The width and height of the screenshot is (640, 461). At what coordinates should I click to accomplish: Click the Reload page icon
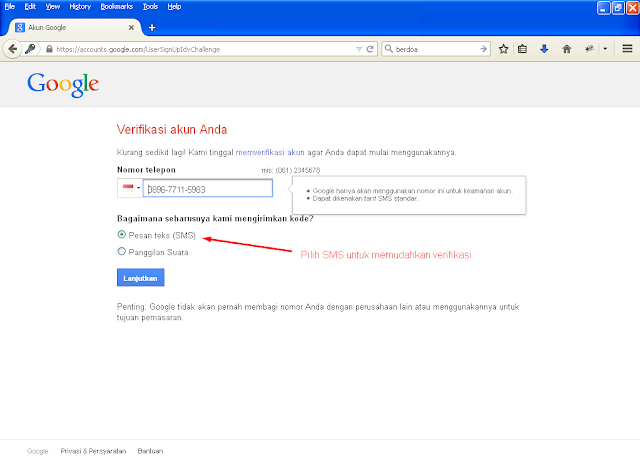(x=370, y=49)
